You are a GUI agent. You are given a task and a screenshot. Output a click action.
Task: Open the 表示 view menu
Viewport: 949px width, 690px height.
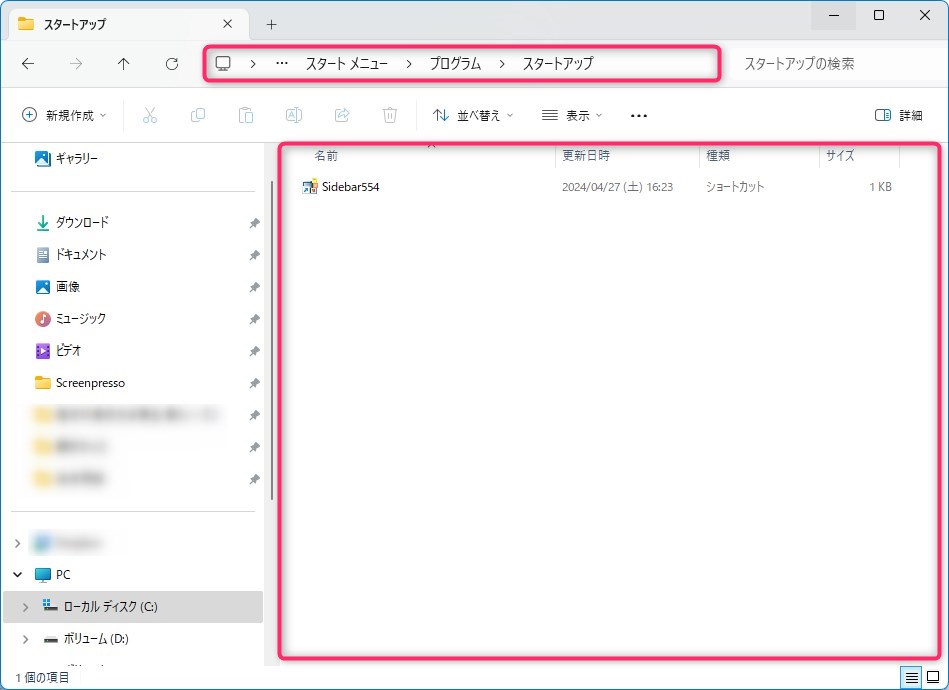tap(572, 115)
